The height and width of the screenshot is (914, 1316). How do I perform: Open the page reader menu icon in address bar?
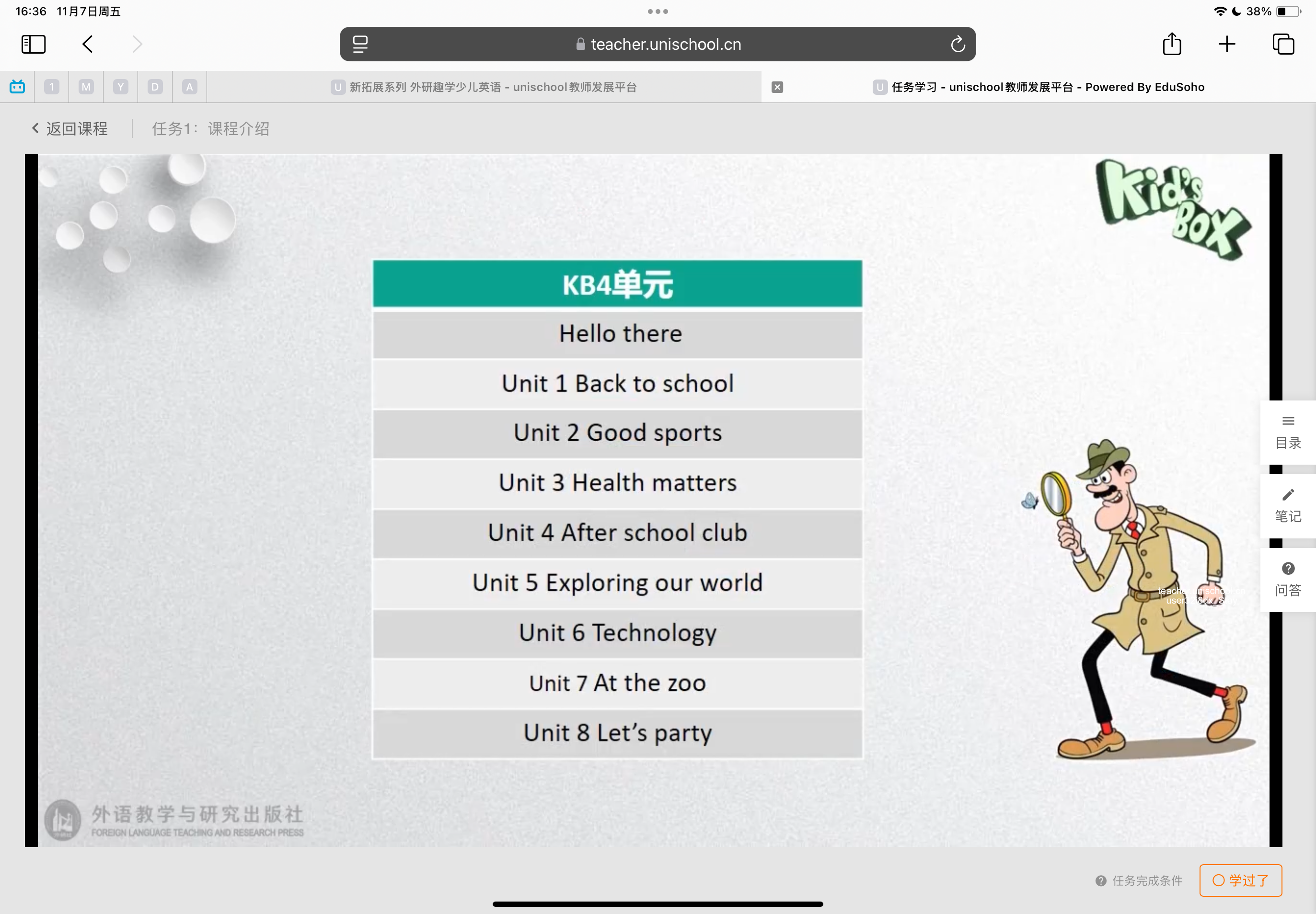(x=360, y=44)
